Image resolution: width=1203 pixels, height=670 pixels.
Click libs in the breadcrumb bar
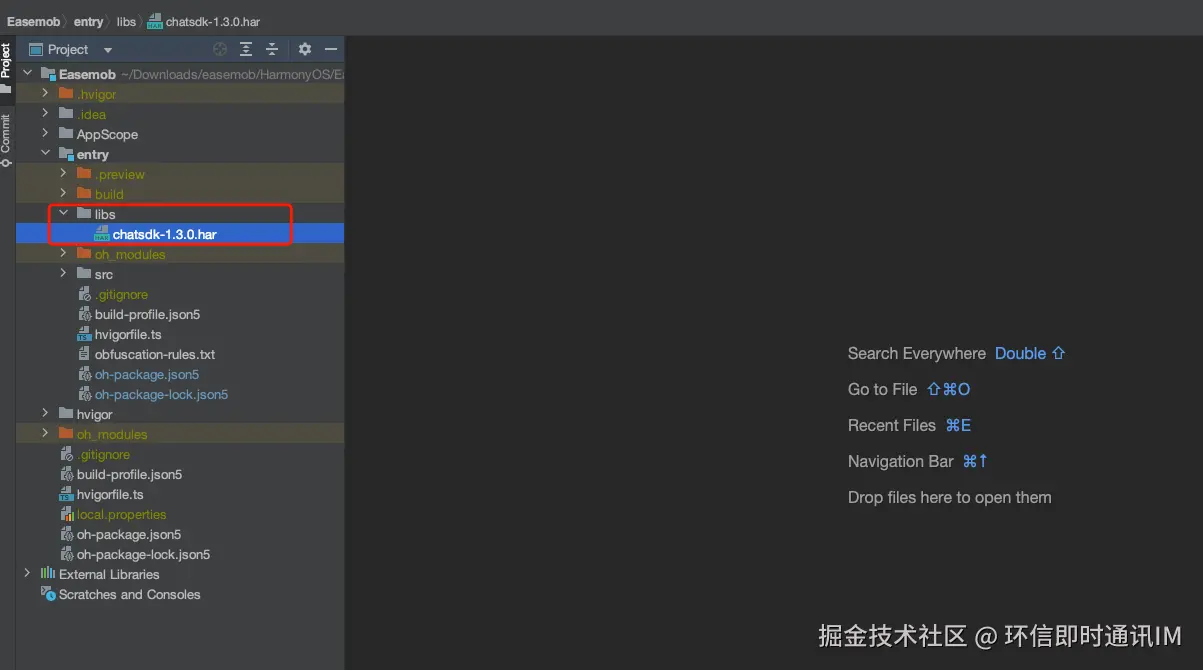[x=126, y=20]
